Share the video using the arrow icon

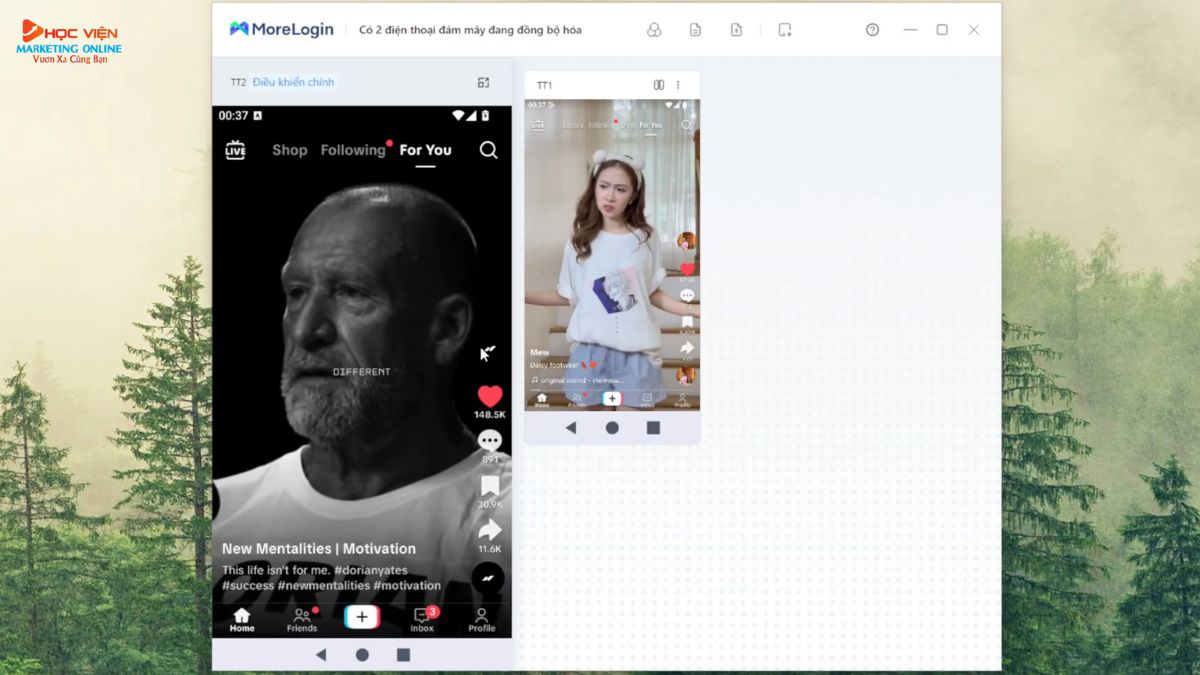click(489, 531)
